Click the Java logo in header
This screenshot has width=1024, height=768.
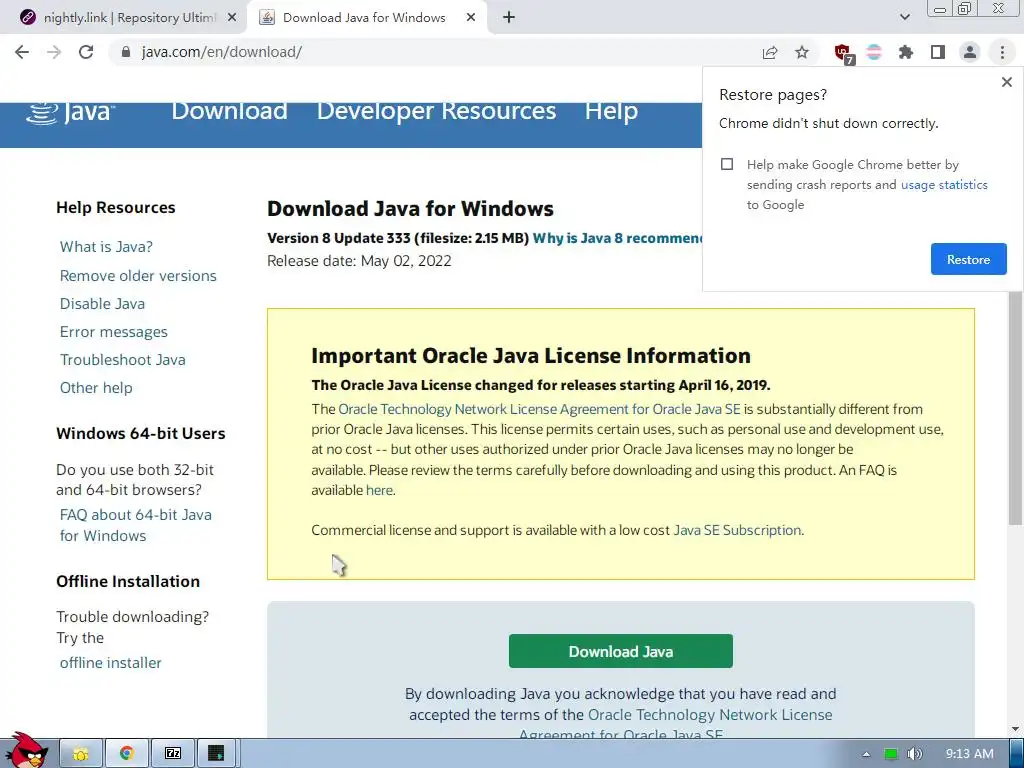pyautogui.click(x=70, y=112)
